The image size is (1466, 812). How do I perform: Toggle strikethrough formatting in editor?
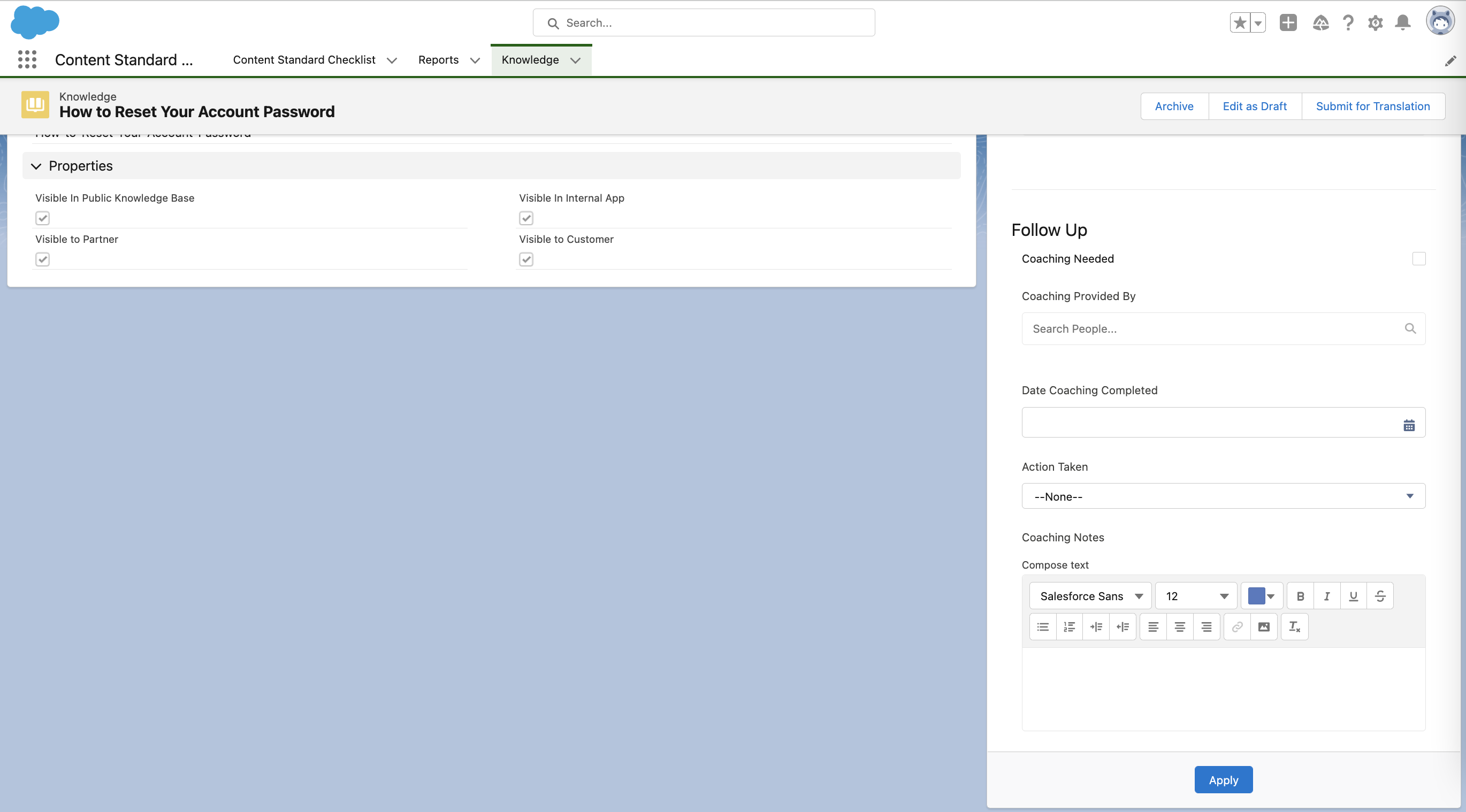tap(1380, 596)
